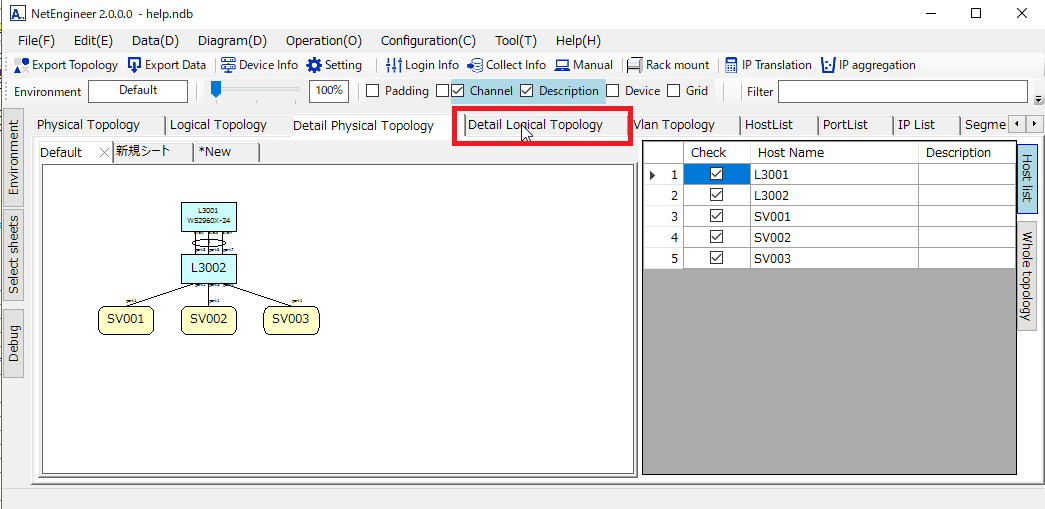The width and height of the screenshot is (1045, 509).
Task: Toggle the Grid checkbox
Action: click(x=674, y=91)
